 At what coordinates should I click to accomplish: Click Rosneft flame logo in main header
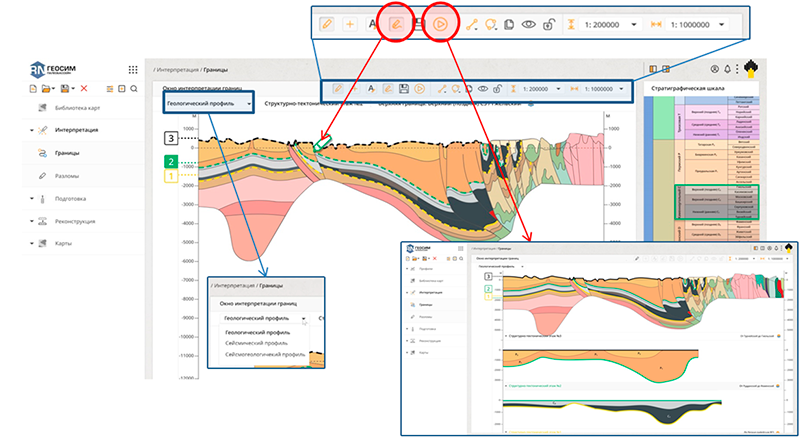click(x=751, y=69)
